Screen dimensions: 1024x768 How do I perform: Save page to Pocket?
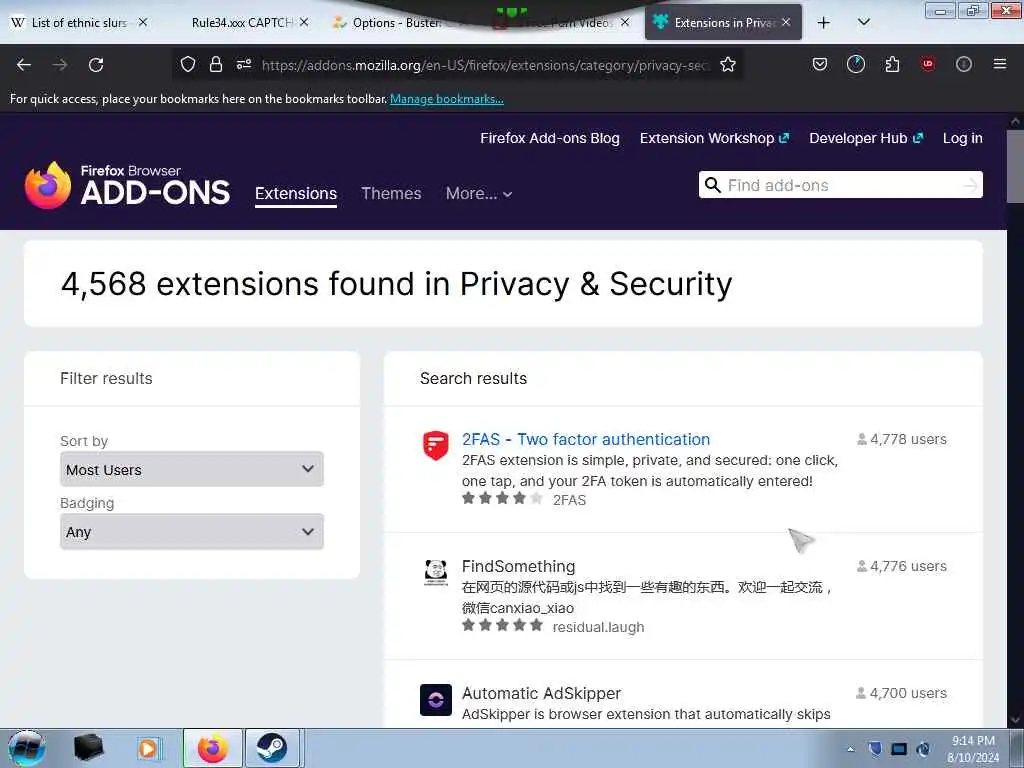pos(820,64)
